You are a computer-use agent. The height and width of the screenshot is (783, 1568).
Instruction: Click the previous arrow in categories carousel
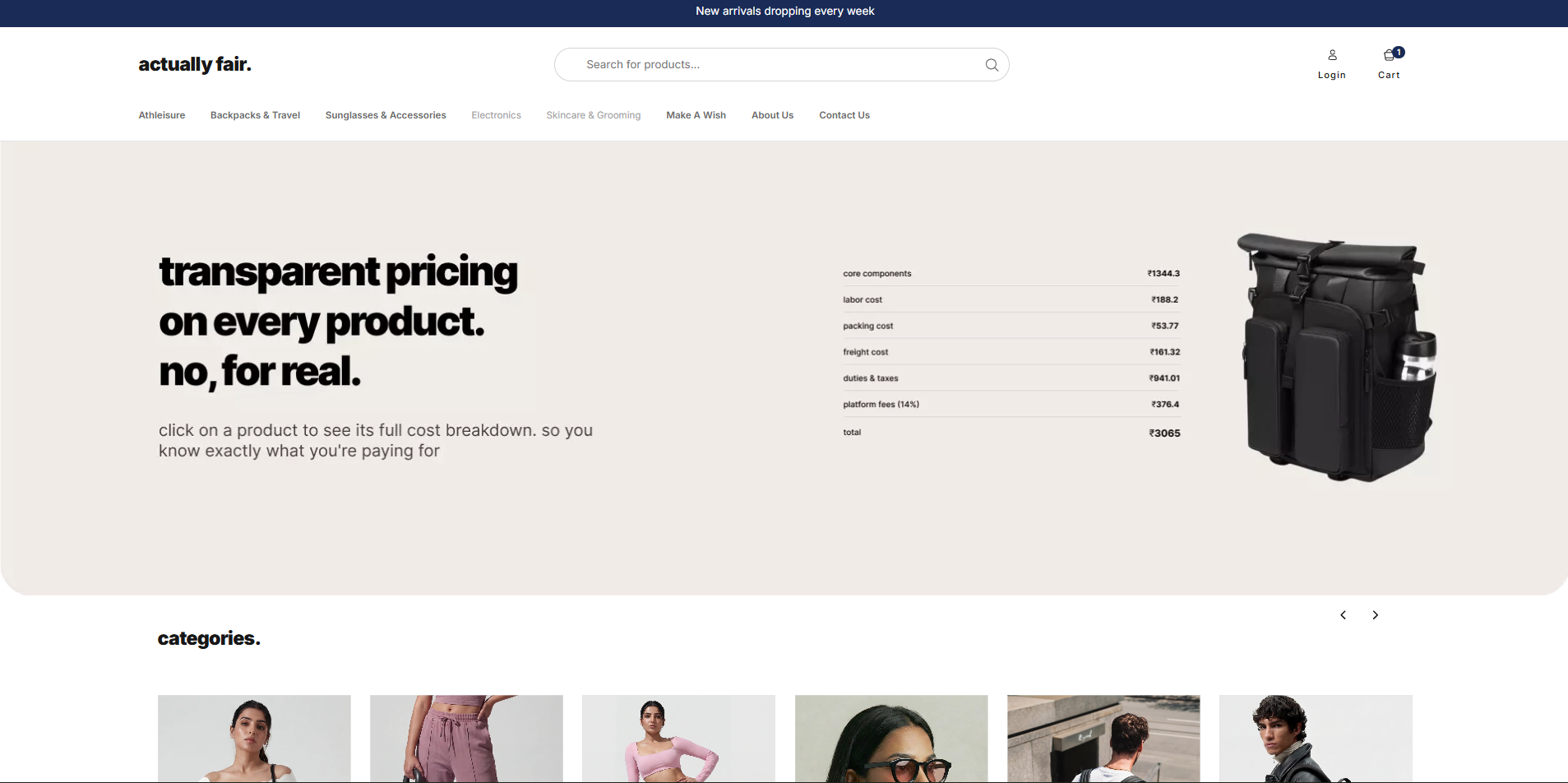(1343, 615)
